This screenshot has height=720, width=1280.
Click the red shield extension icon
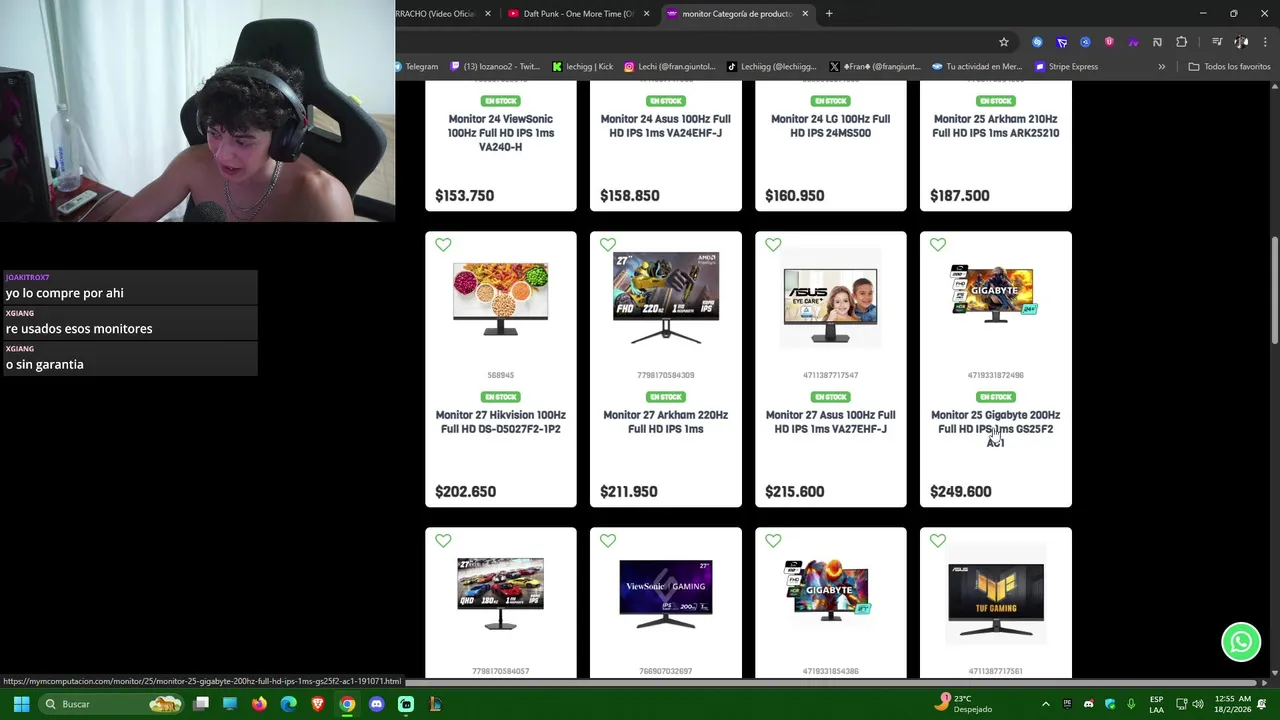pyautogui.click(x=1109, y=42)
